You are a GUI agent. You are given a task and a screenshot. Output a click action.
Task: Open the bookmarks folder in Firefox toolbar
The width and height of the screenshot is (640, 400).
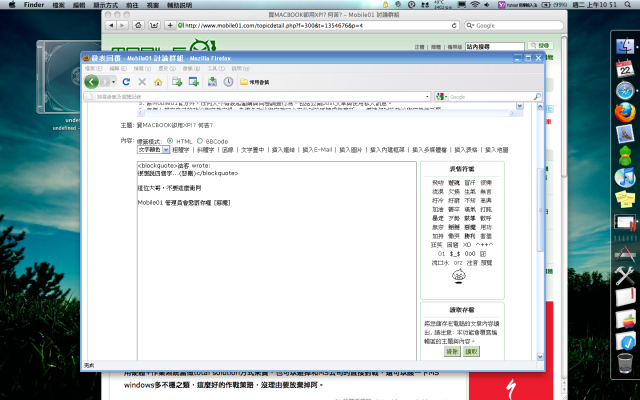tap(254, 82)
